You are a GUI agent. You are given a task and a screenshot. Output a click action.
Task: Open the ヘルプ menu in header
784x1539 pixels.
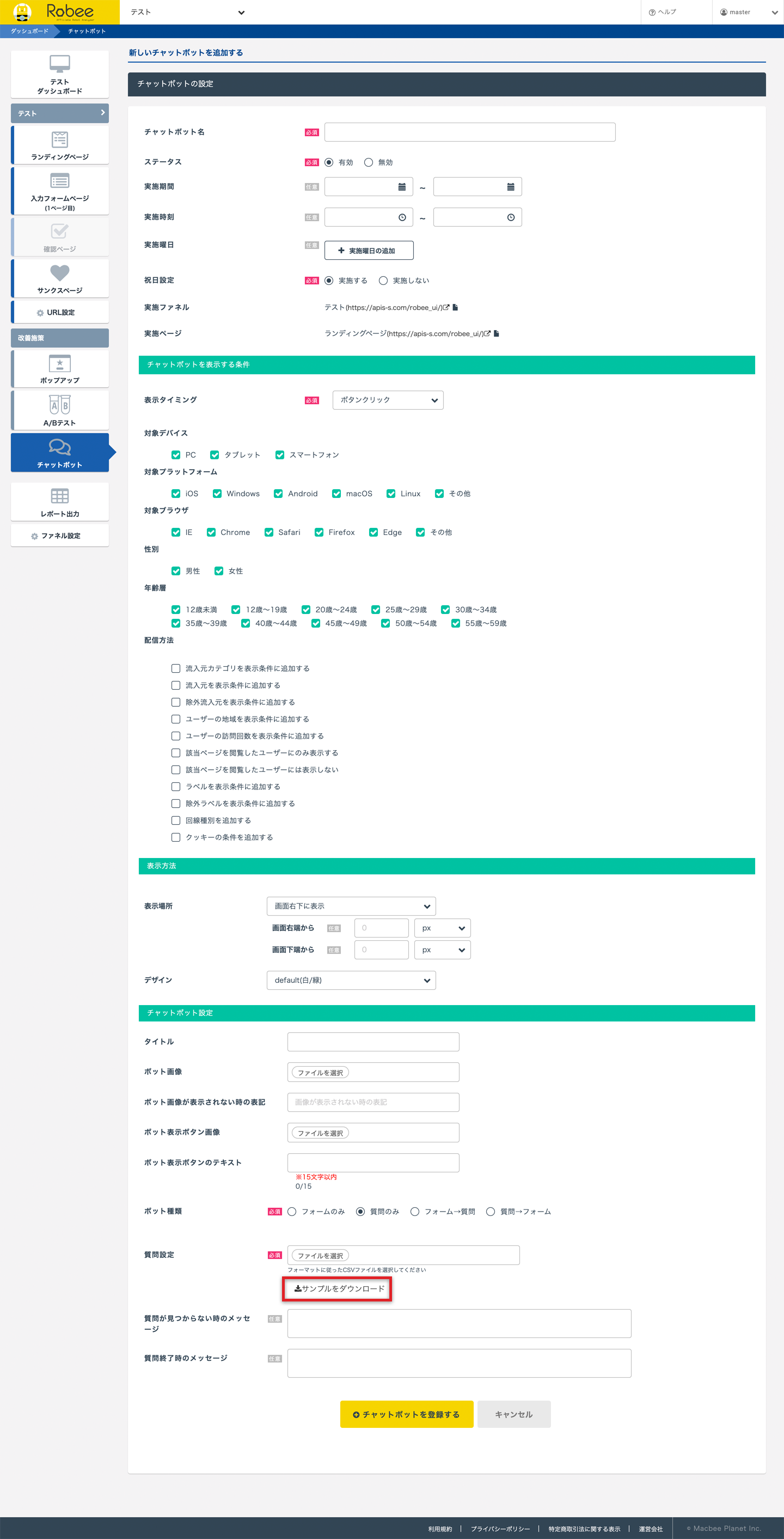663,12
